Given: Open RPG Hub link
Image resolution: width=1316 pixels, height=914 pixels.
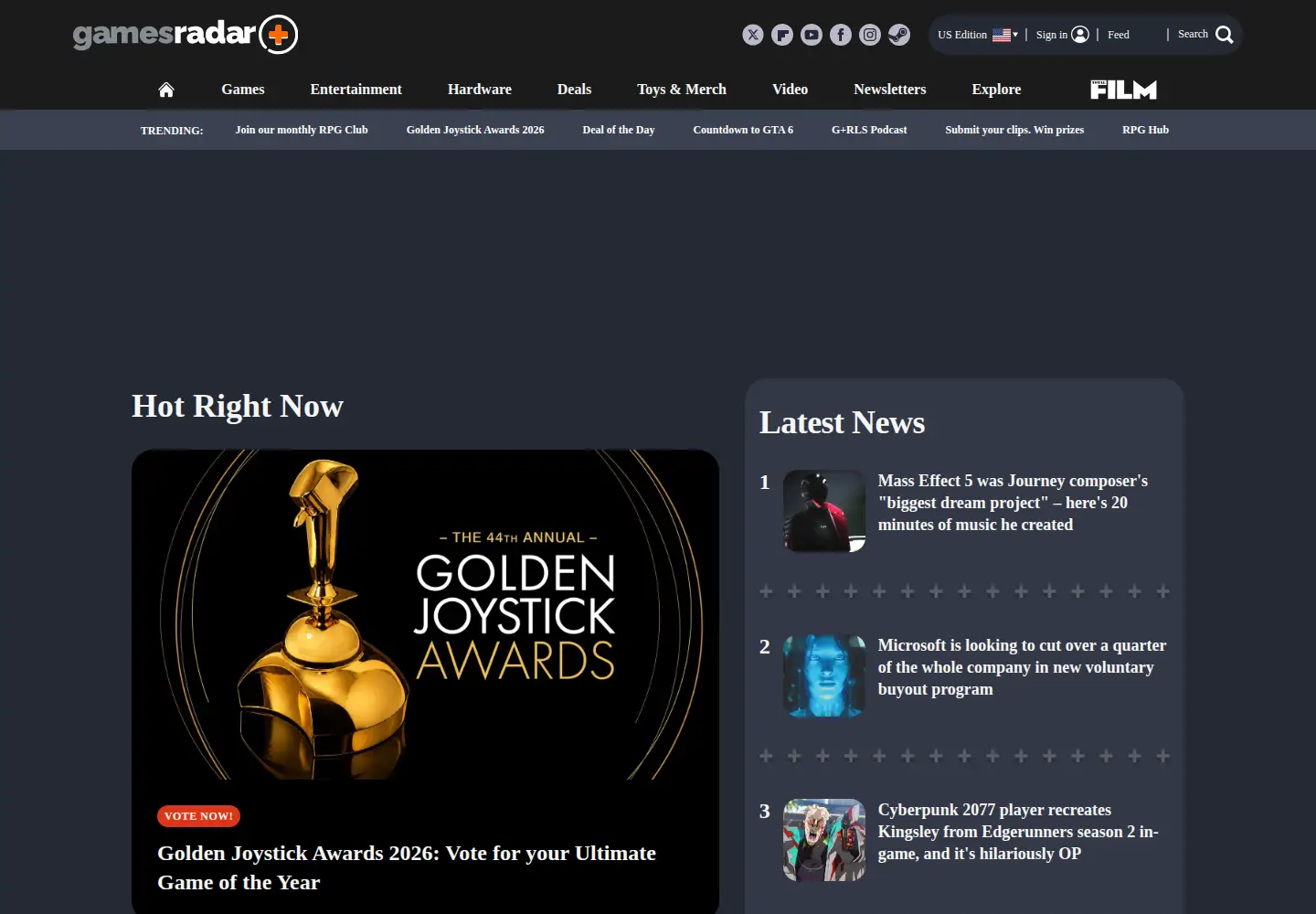Looking at the screenshot, I should [1145, 130].
